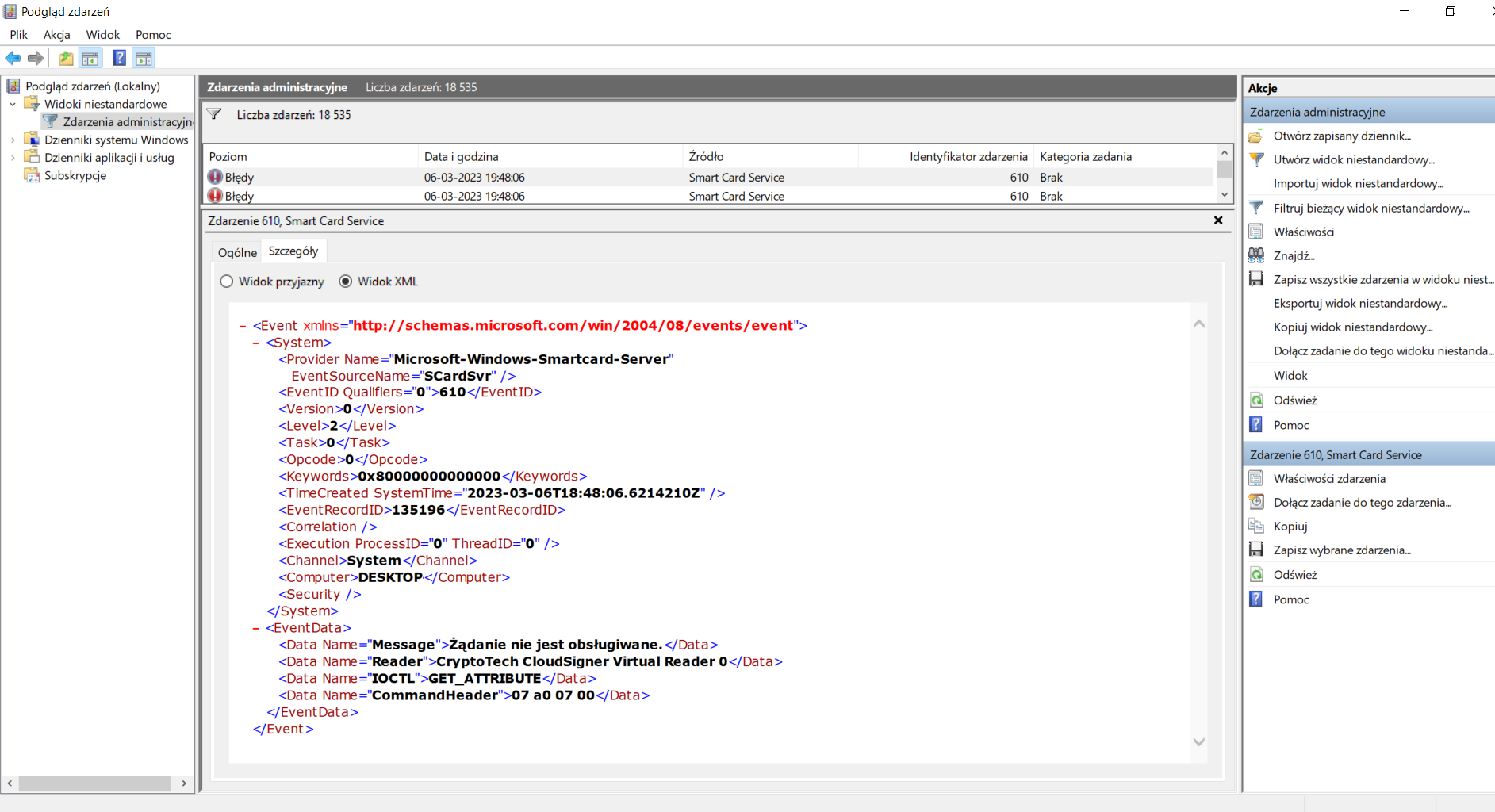Toggle the action pane toolbar icon
The image size is (1495, 812).
144,58
